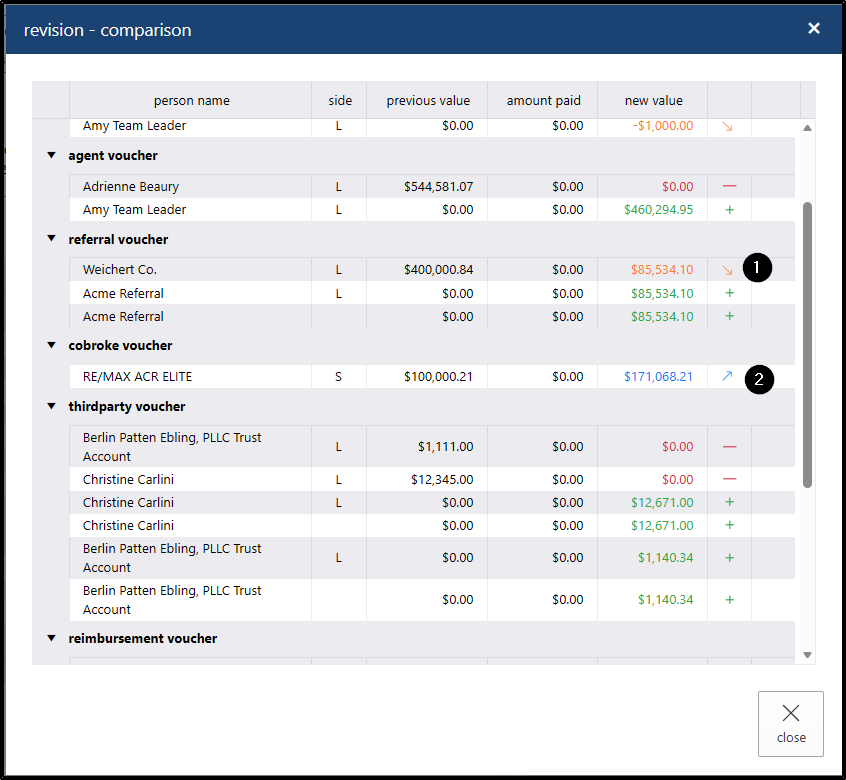
Task: Collapse the agent voucher group
Action: click(x=51, y=156)
